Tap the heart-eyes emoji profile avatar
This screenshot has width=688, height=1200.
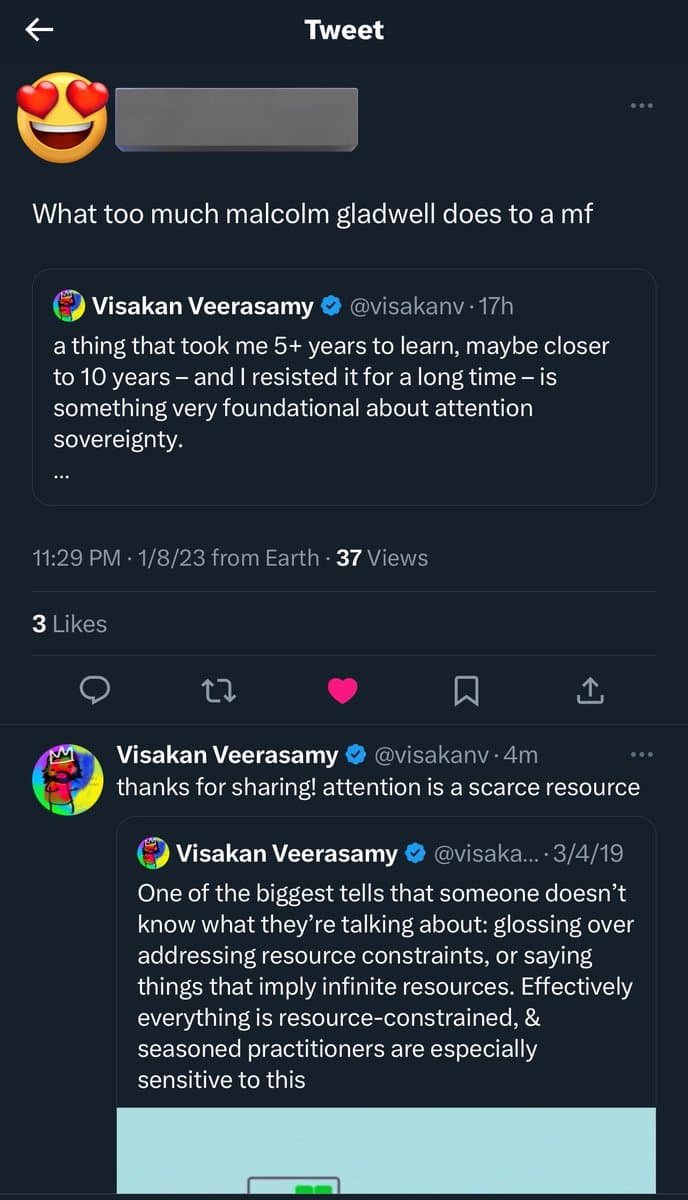pyautogui.click(x=63, y=118)
